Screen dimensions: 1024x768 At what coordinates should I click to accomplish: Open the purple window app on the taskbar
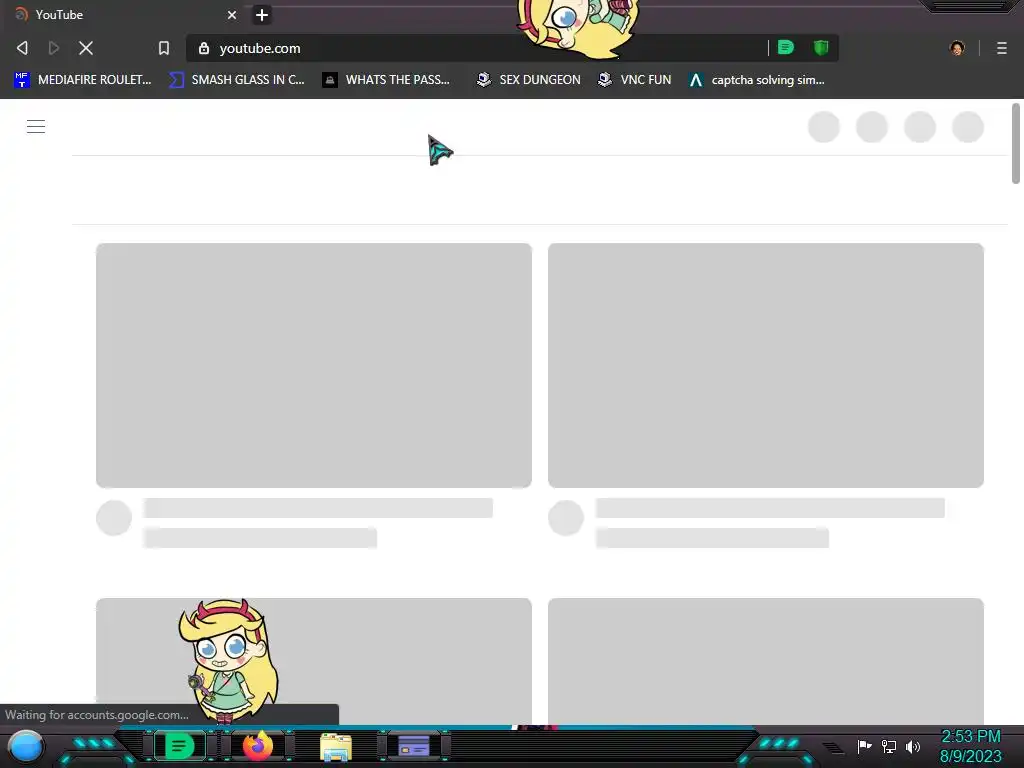click(413, 746)
